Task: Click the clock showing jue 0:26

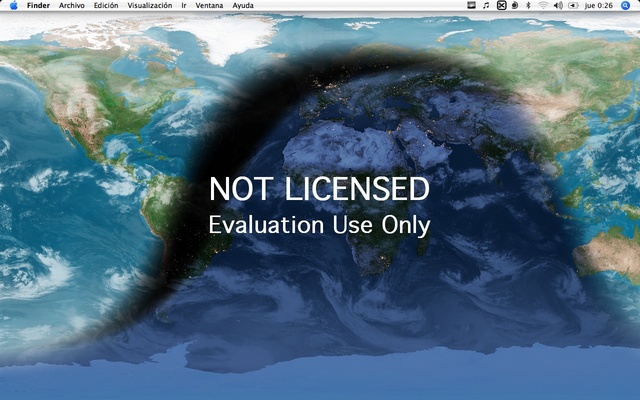Action: pyautogui.click(x=599, y=5)
